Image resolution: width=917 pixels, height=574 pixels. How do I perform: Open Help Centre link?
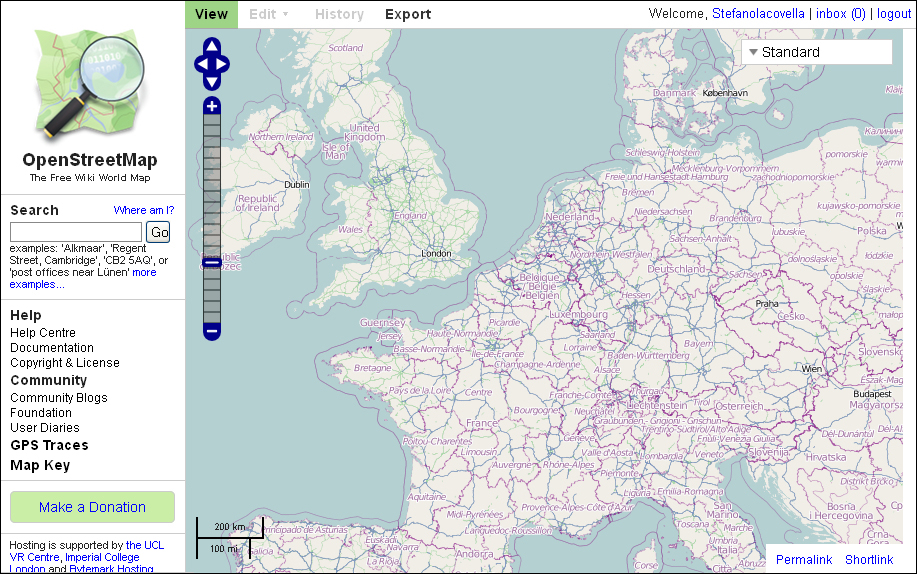coord(43,332)
